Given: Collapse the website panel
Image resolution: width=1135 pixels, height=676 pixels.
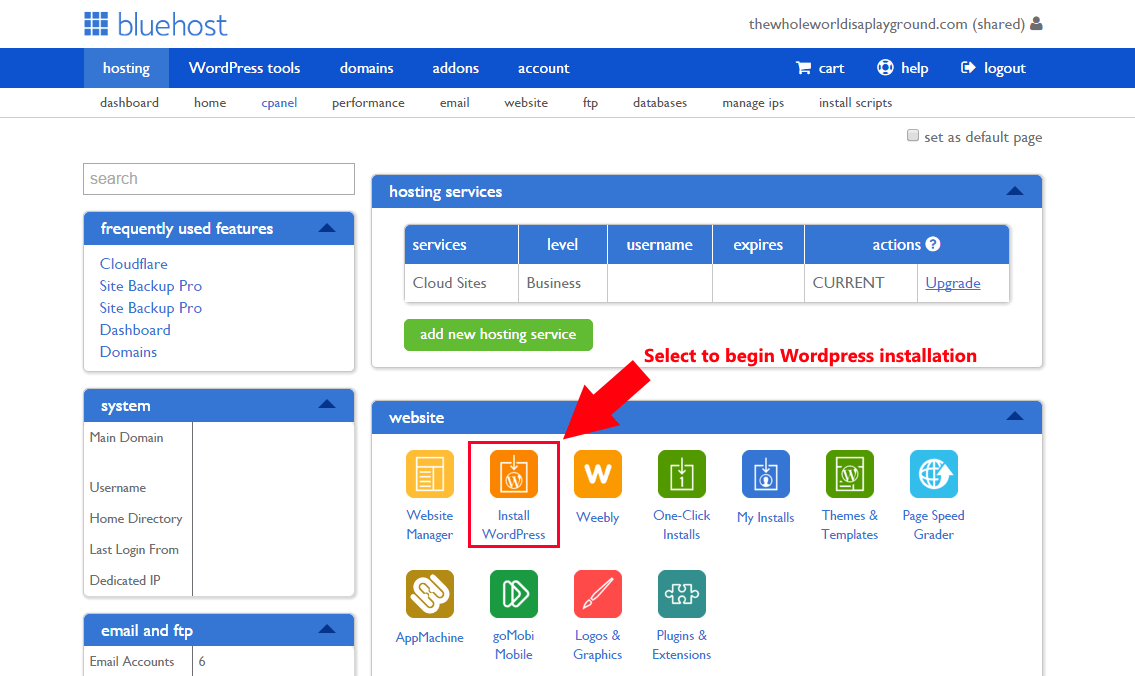Looking at the screenshot, I should point(1015,416).
